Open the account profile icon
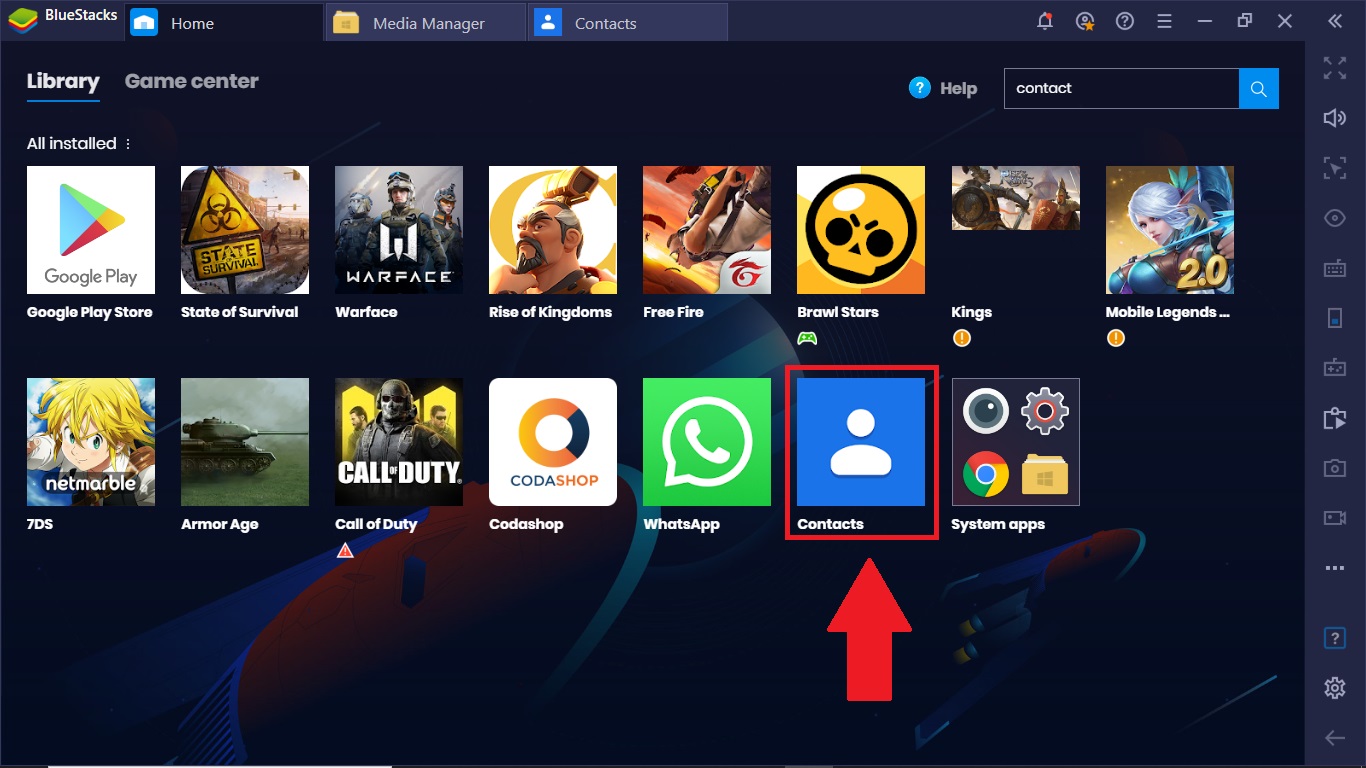Screen dimensions: 1366x768 1085,21
